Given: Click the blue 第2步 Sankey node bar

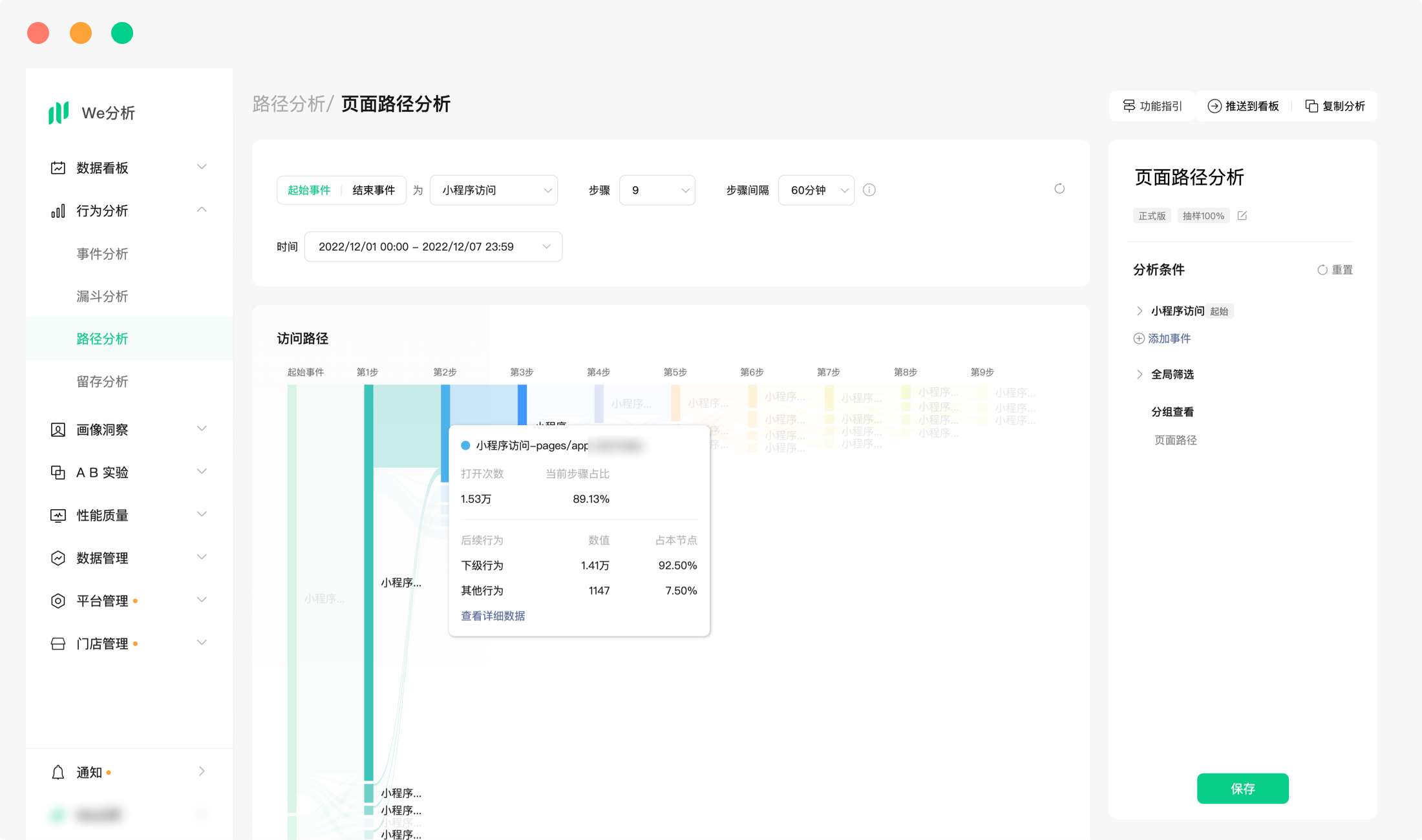Looking at the screenshot, I should 445,433.
